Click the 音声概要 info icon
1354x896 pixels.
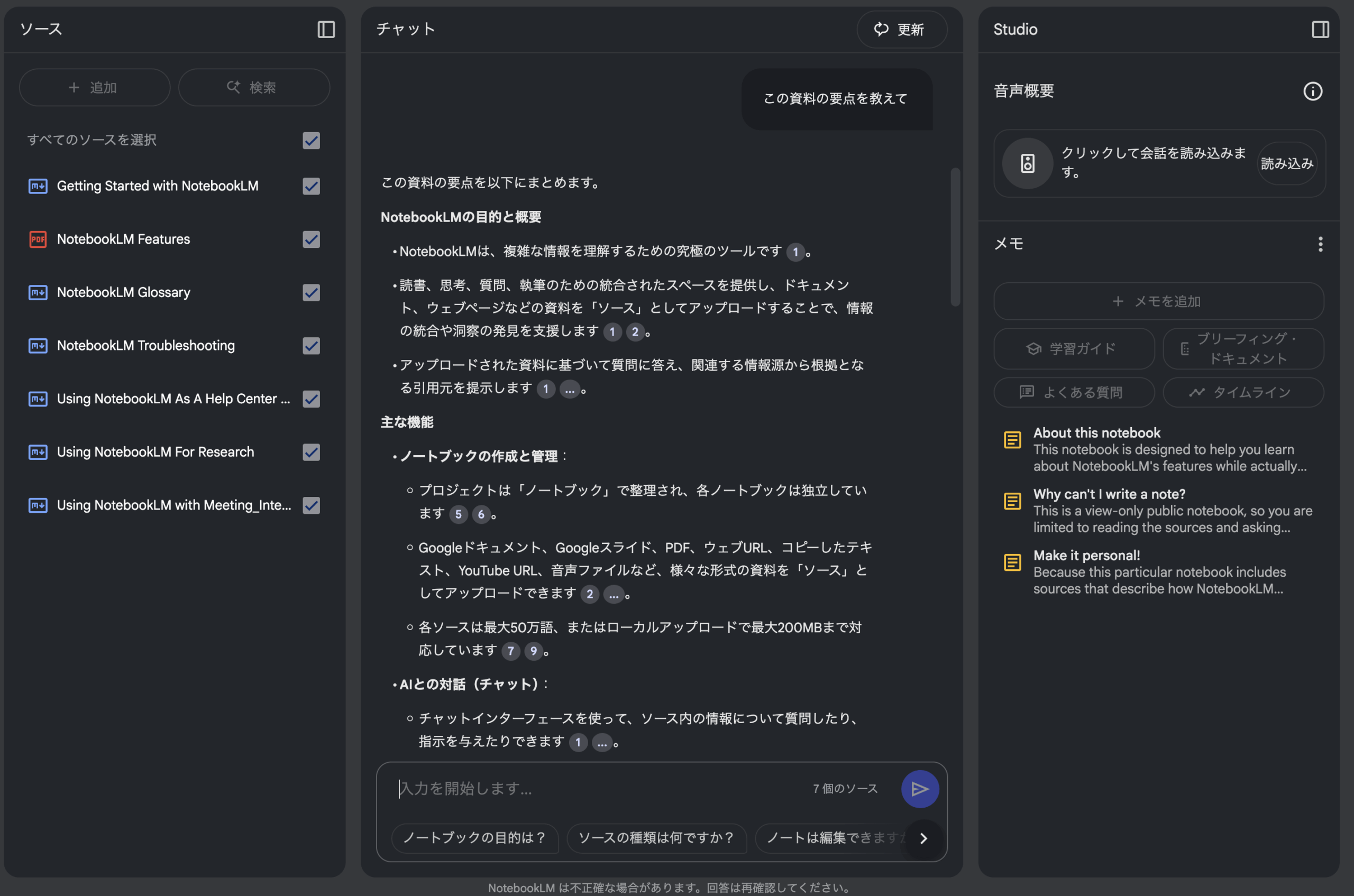pos(1313,91)
